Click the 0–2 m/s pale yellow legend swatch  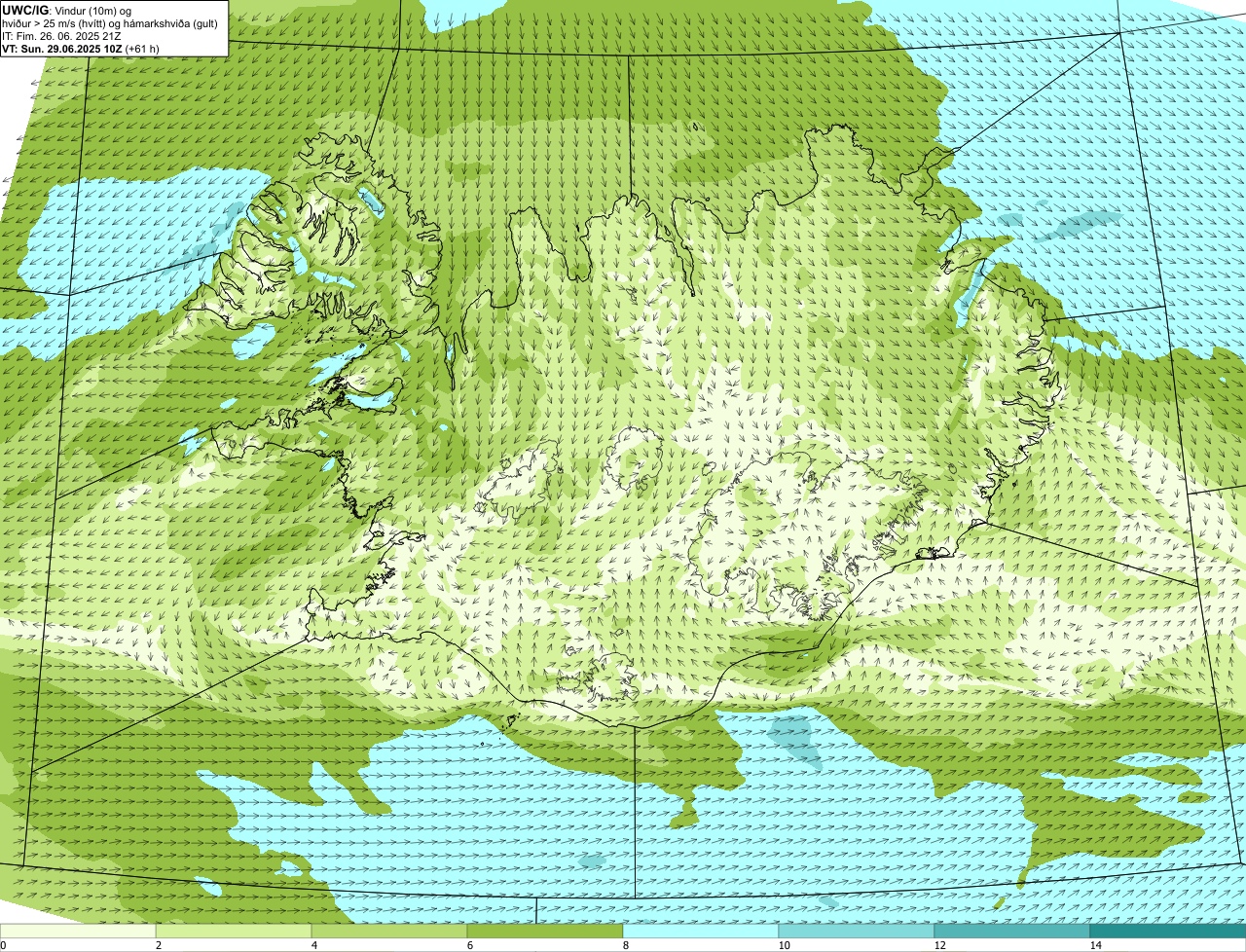pyautogui.click(x=78, y=931)
